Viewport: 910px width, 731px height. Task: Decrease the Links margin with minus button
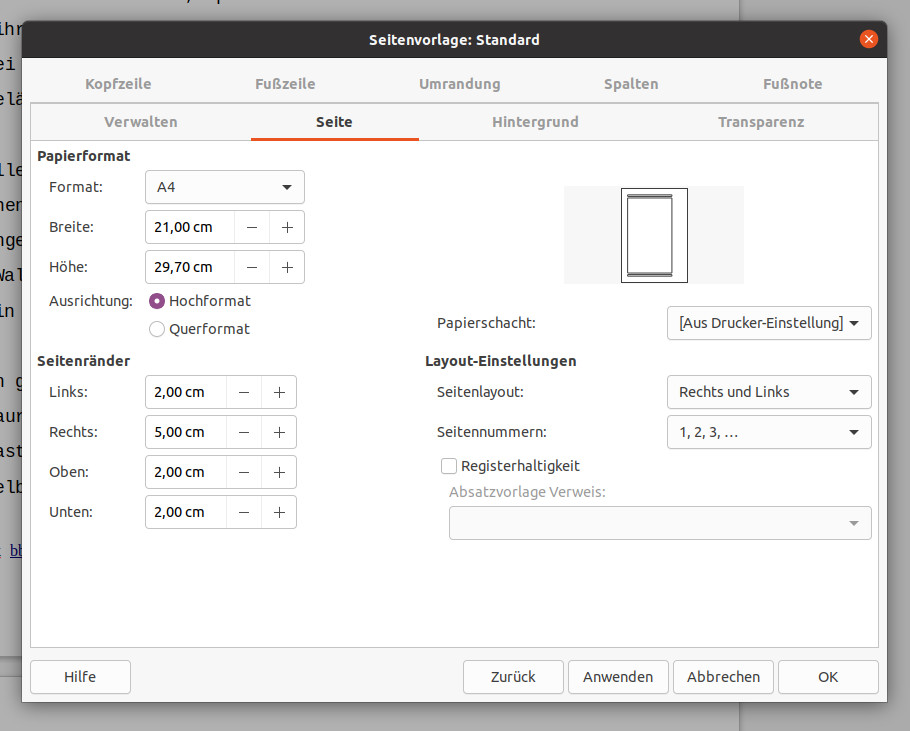[x=244, y=392]
